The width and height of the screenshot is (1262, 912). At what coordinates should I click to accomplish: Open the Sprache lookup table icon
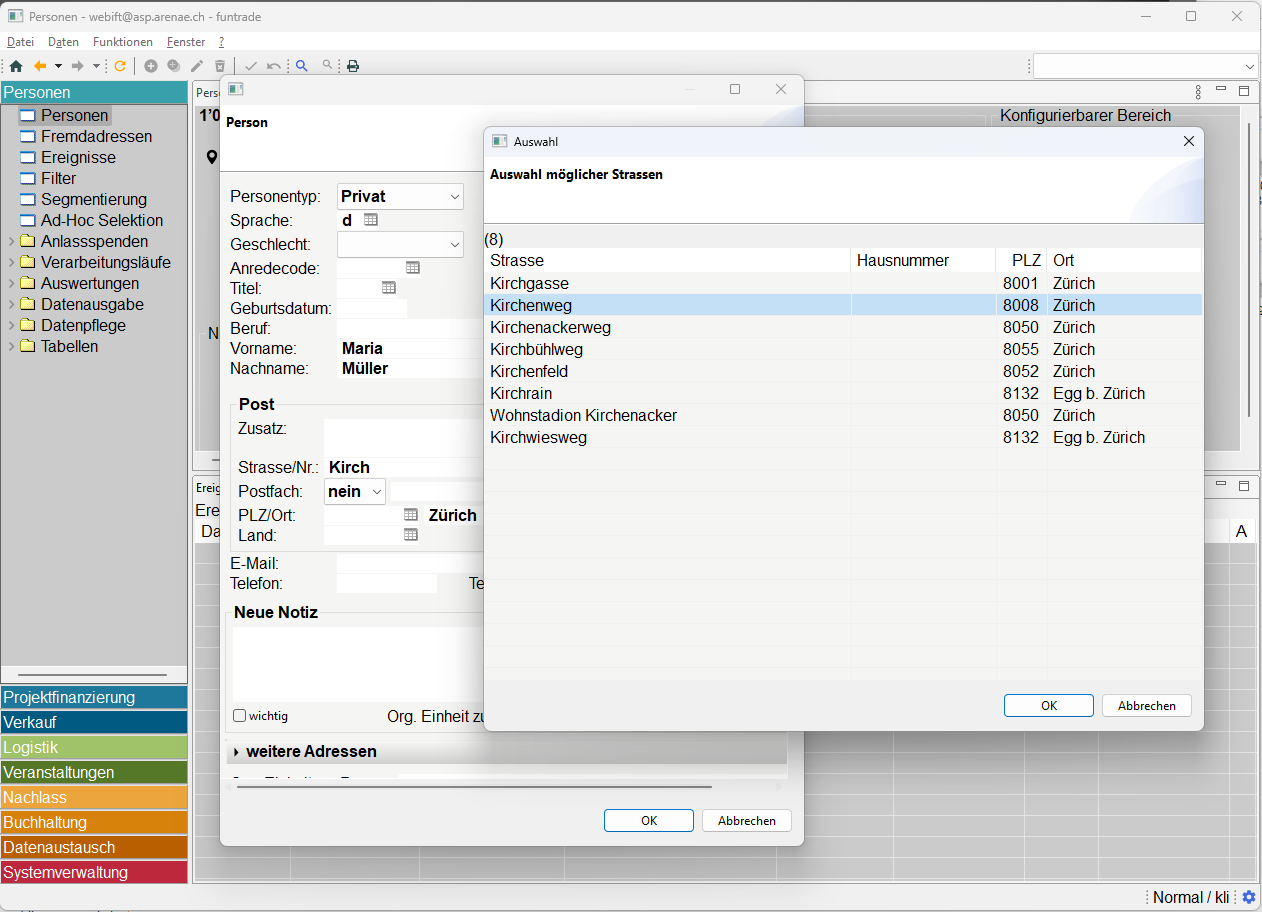371,220
